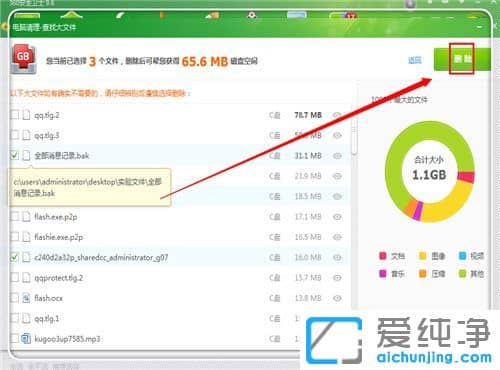
Task: Click the 17.1 MB size value
Action: (x=308, y=217)
